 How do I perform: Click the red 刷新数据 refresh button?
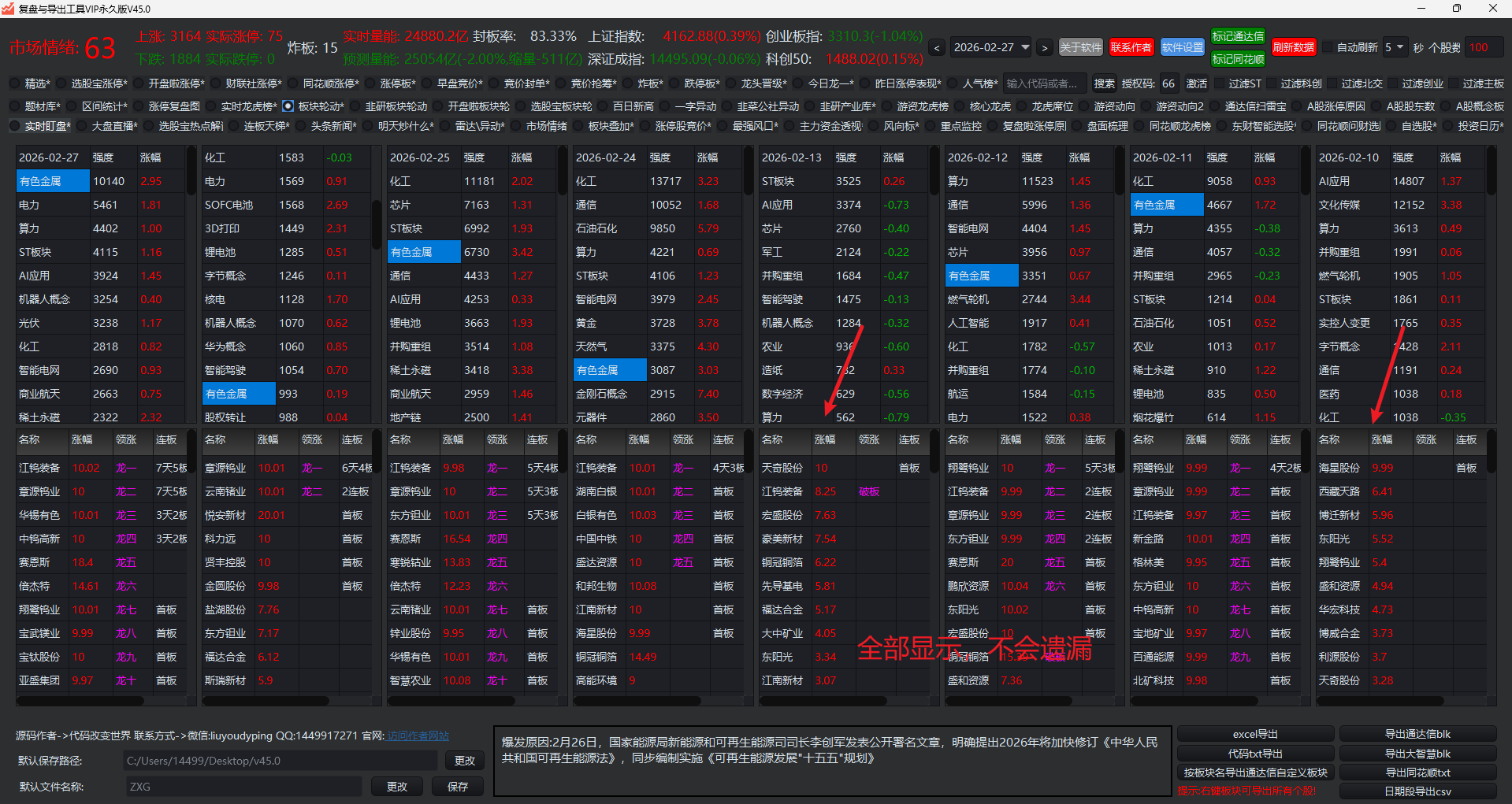(x=1293, y=47)
